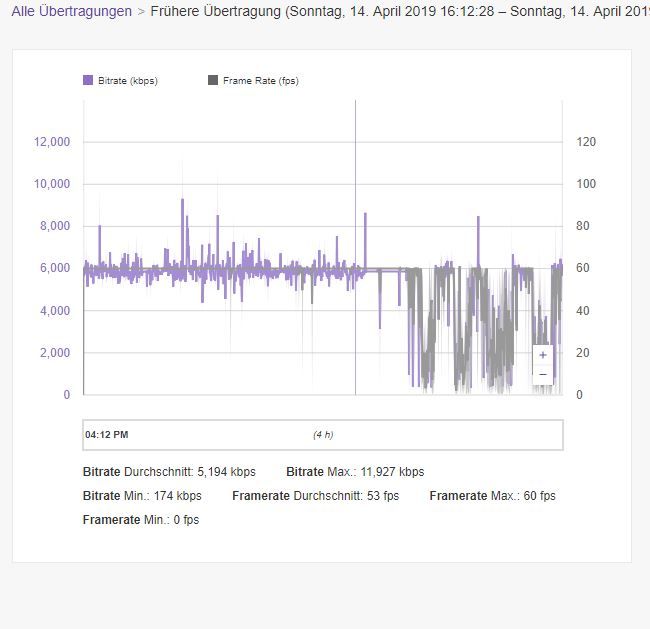
Task: Click the 6,000 bitrate axis label
Action: point(55,268)
